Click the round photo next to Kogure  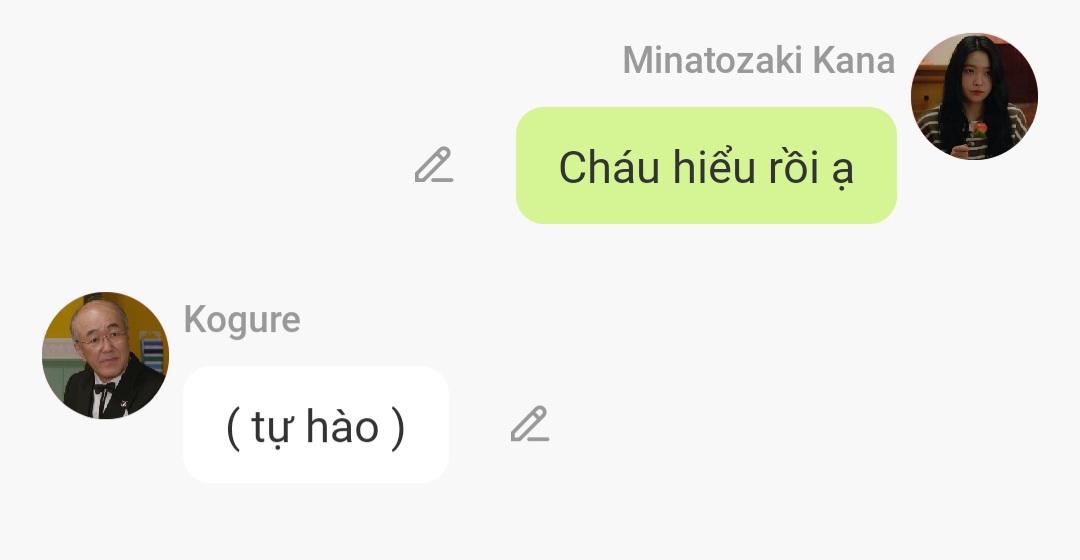tap(105, 355)
